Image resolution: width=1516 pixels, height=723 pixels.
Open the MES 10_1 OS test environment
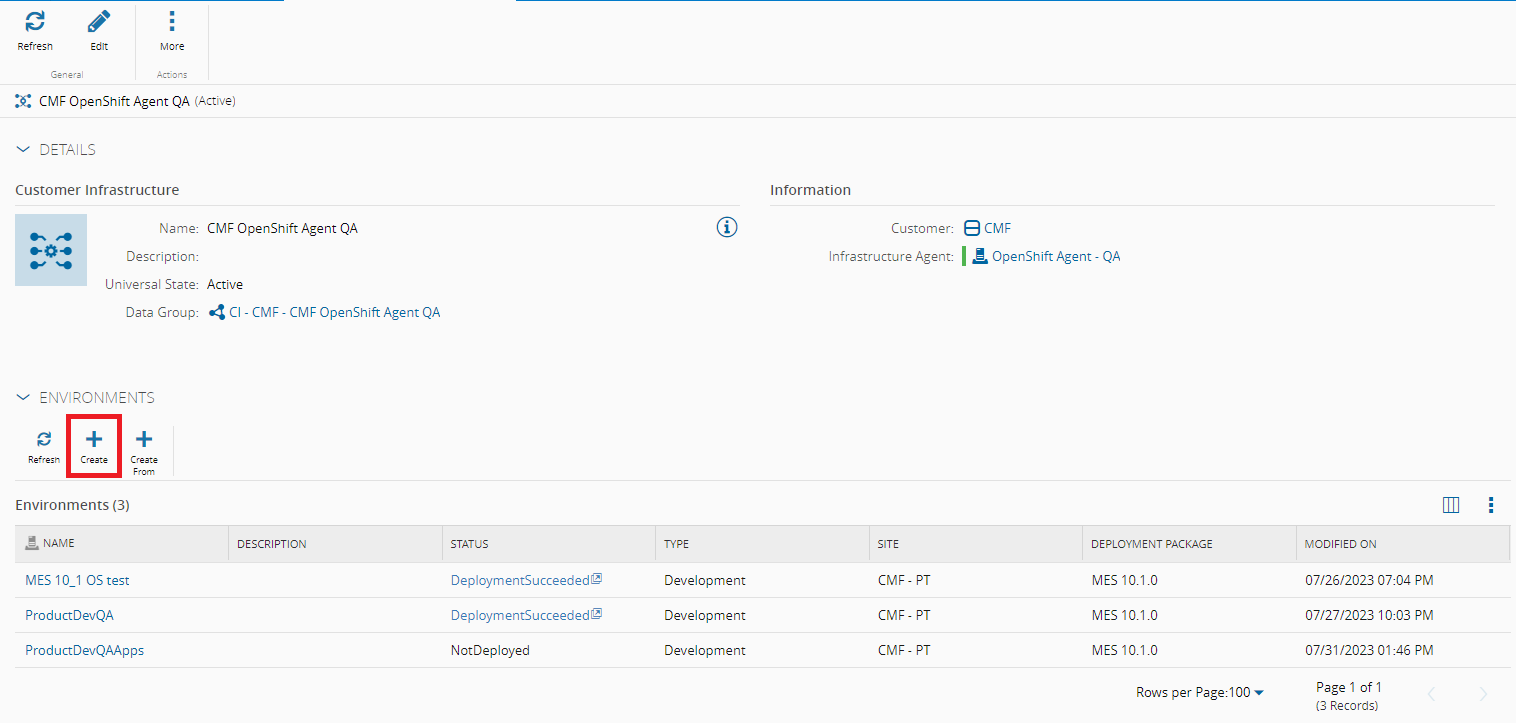pyautogui.click(x=77, y=580)
